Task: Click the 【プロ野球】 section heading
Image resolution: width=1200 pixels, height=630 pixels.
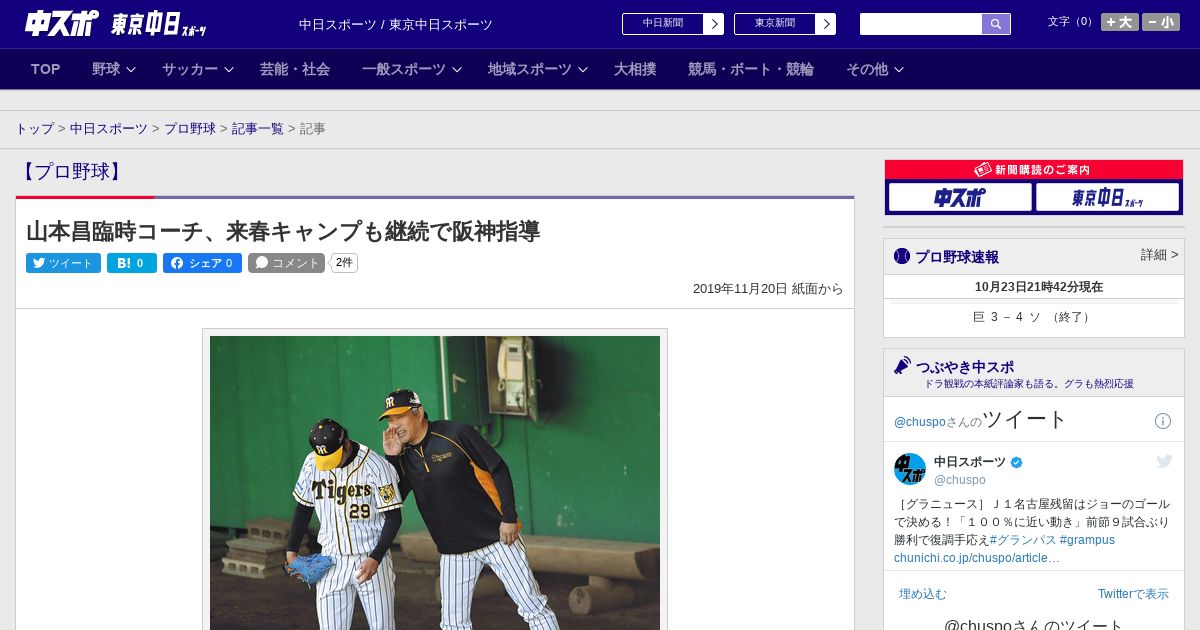Action: pyautogui.click(x=70, y=171)
